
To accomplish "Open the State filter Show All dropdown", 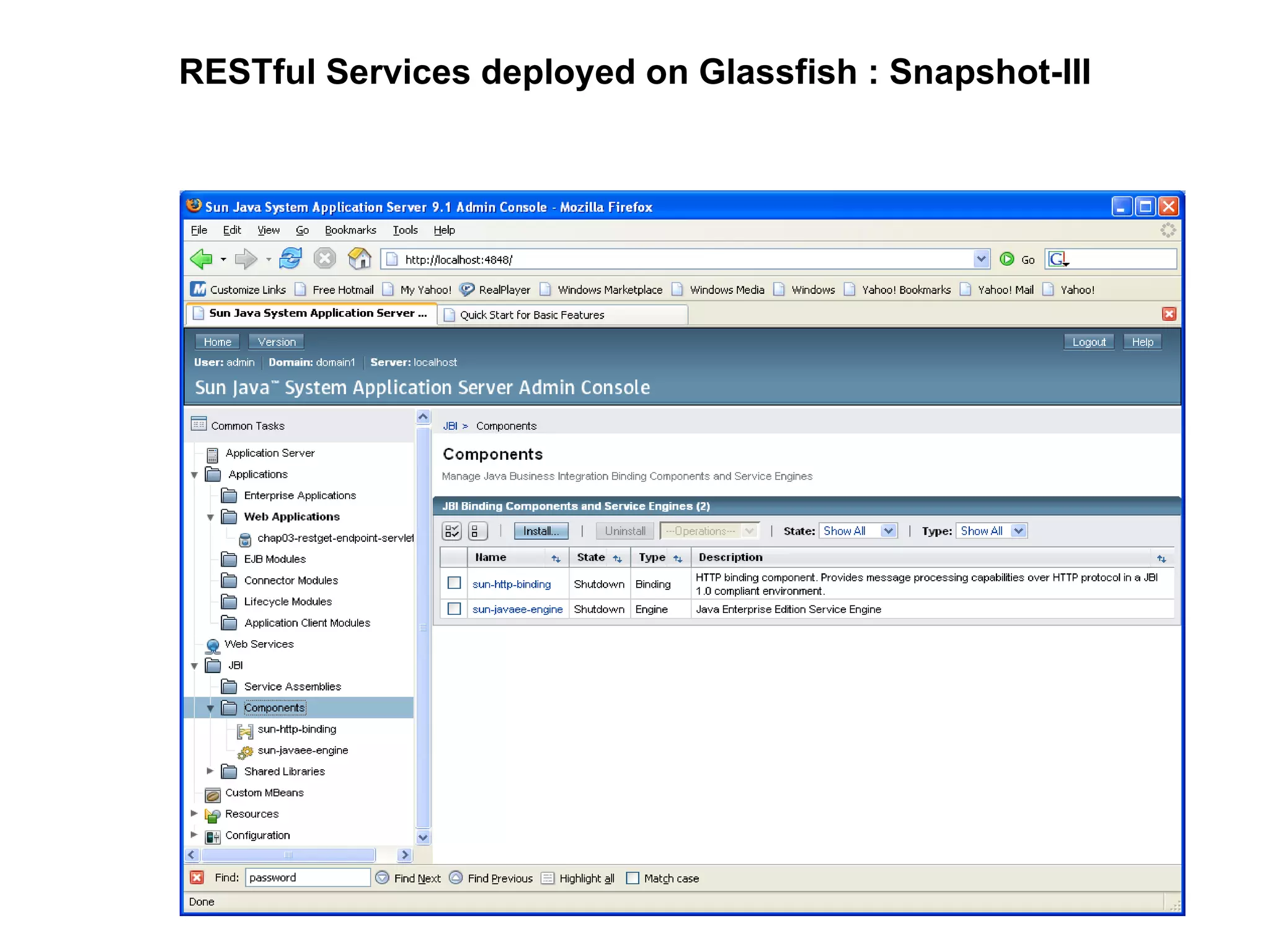I will pyautogui.click(x=858, y=531).
